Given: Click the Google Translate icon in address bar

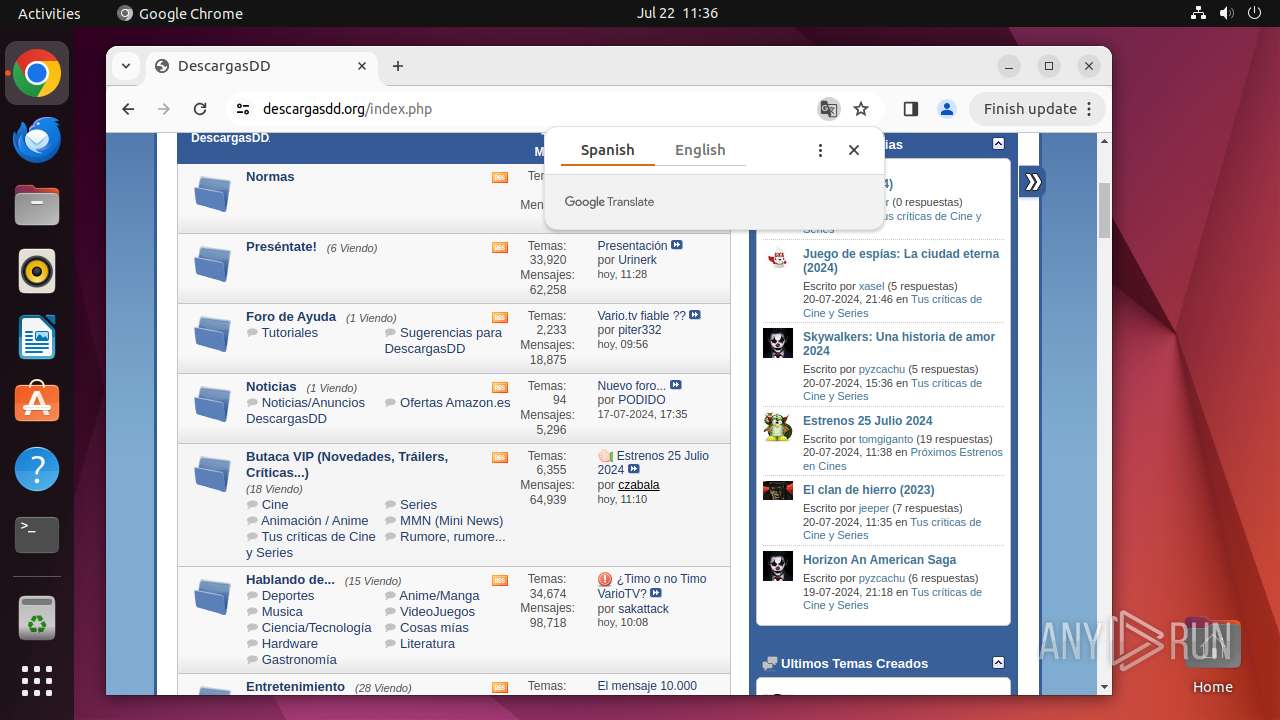Looking at the screenshot, I should pos(828,109).
